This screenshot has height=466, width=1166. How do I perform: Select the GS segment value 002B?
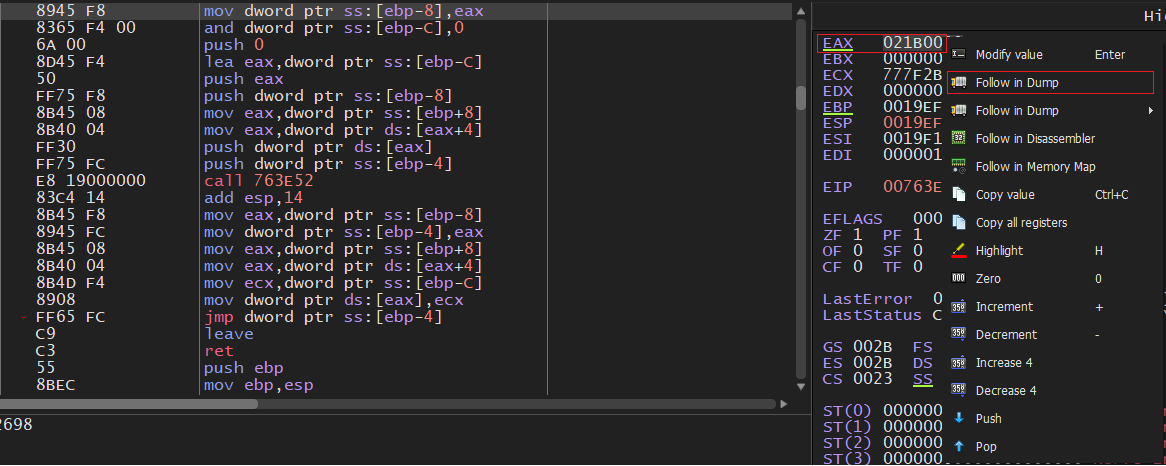pos(872,347)
